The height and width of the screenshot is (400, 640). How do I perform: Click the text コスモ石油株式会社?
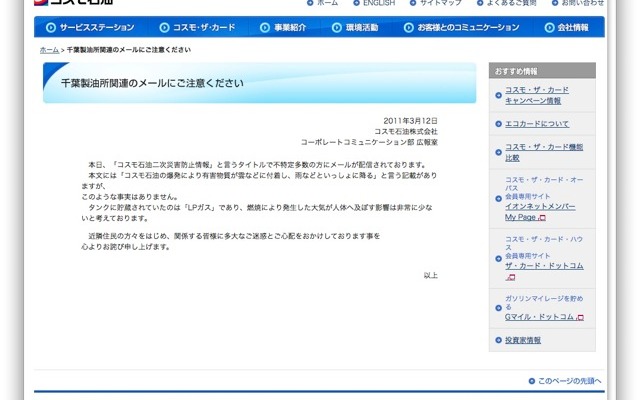pos(406,131)
